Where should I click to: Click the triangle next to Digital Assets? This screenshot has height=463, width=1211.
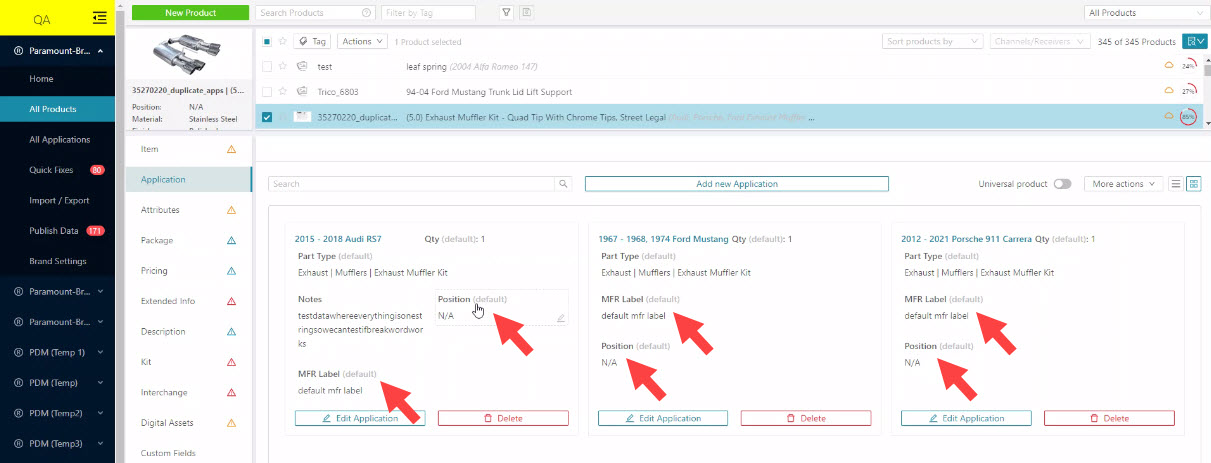click(231, 423)
